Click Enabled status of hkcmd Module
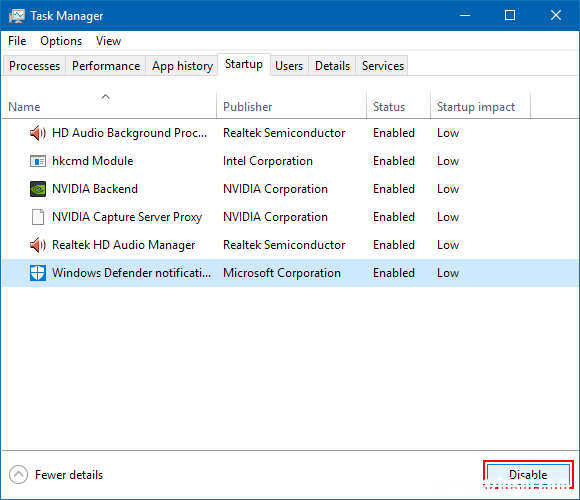 [x=394, y=161]
